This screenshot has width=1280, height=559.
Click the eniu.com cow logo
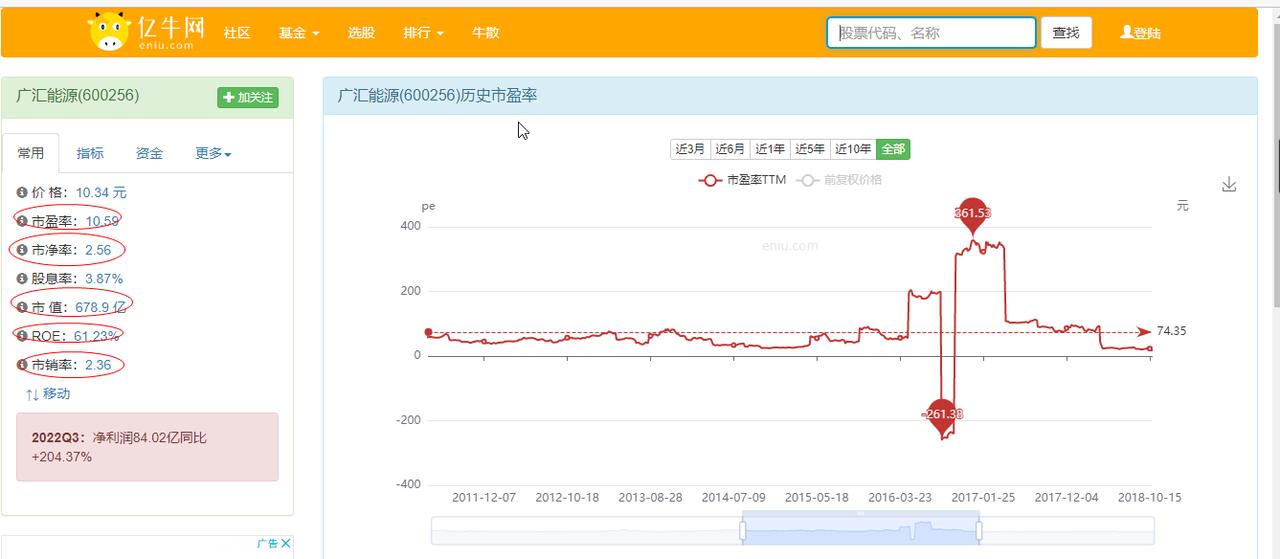click(146, 32)
